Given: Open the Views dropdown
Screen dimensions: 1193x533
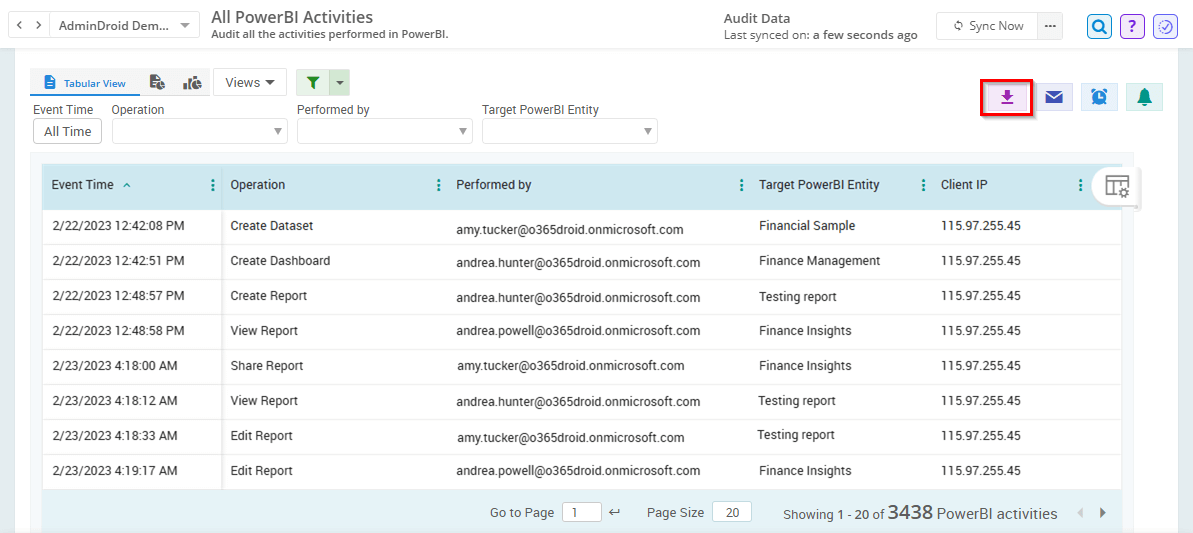Looking at the screenshot, I should tap(250, 82).
